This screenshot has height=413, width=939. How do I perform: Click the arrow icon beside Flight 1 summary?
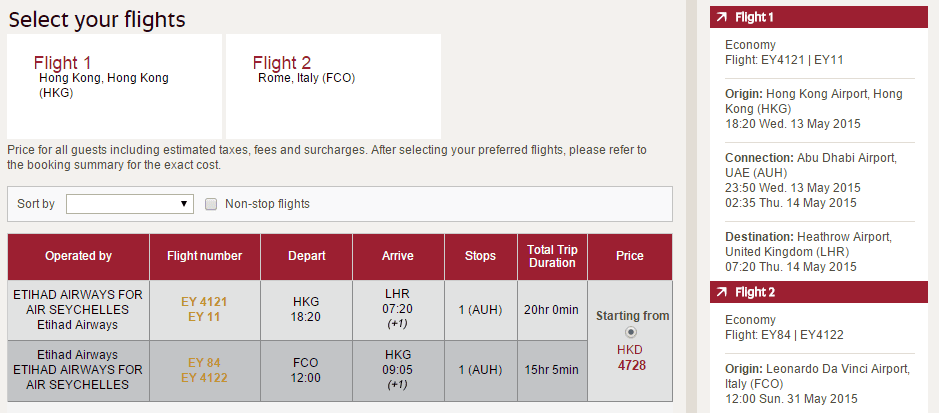tap(721, 17)
